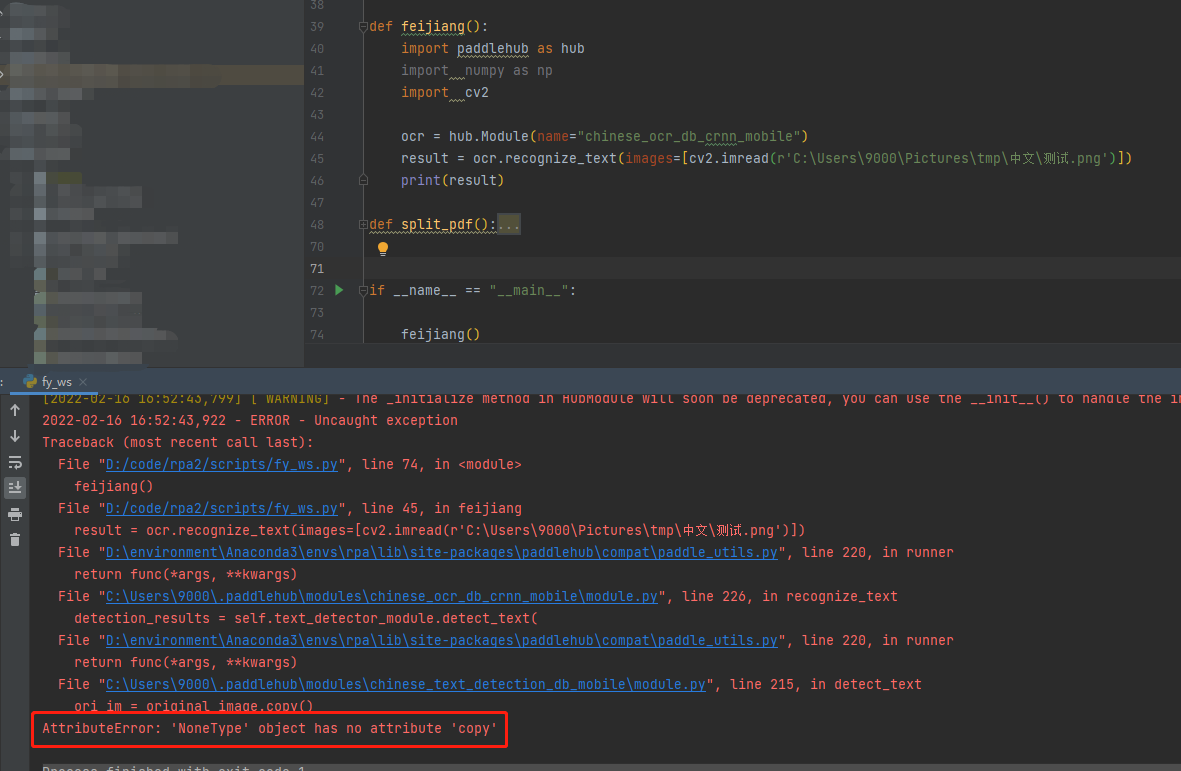This screenshot has height=771, width=1181.
Task: Click 'ori_im = original_image.copy()' console line
Action: coord(194,706)
